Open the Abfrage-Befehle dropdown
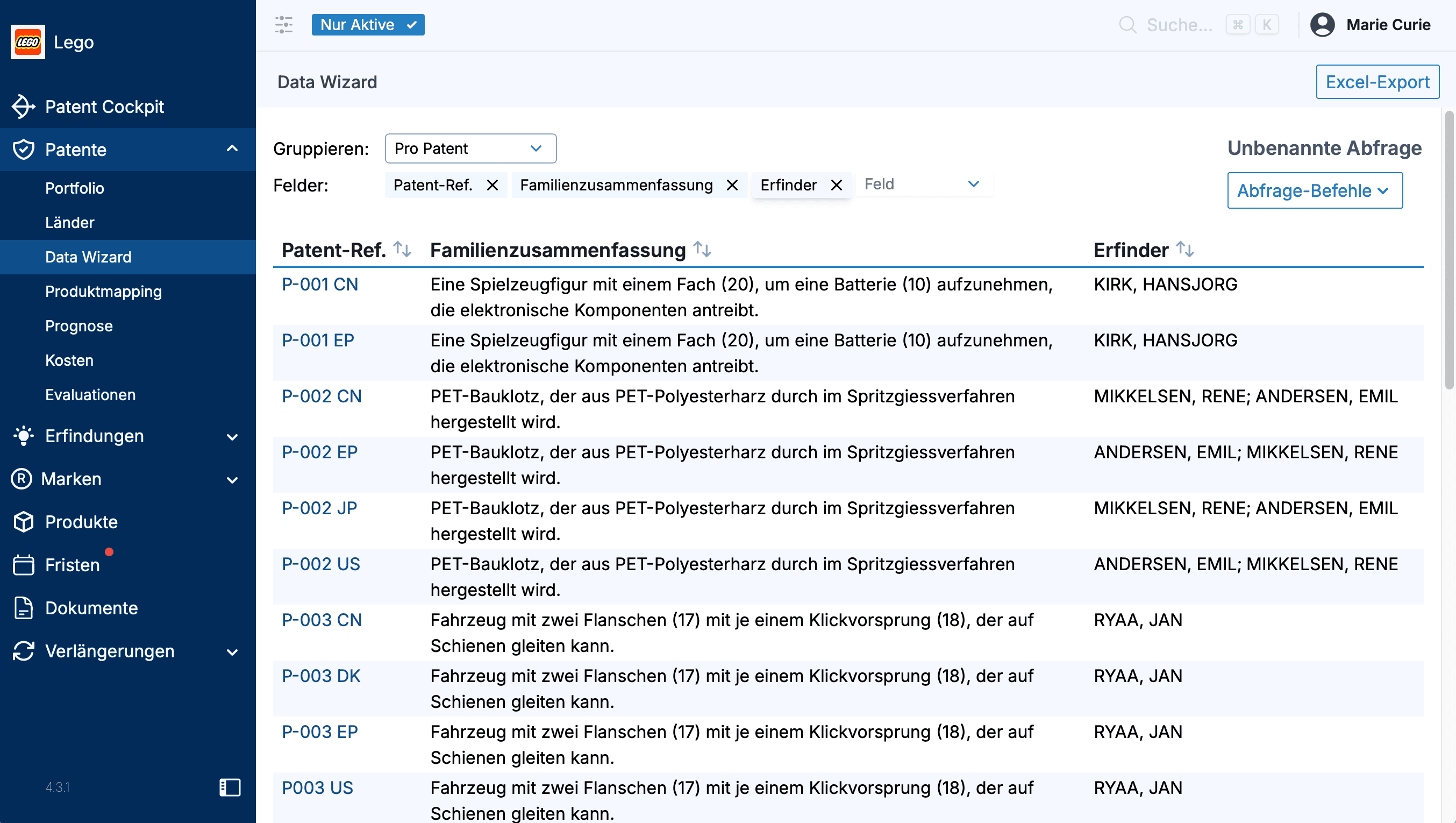This screenshot has width=1456, height=823. [x=1314, y=190]
